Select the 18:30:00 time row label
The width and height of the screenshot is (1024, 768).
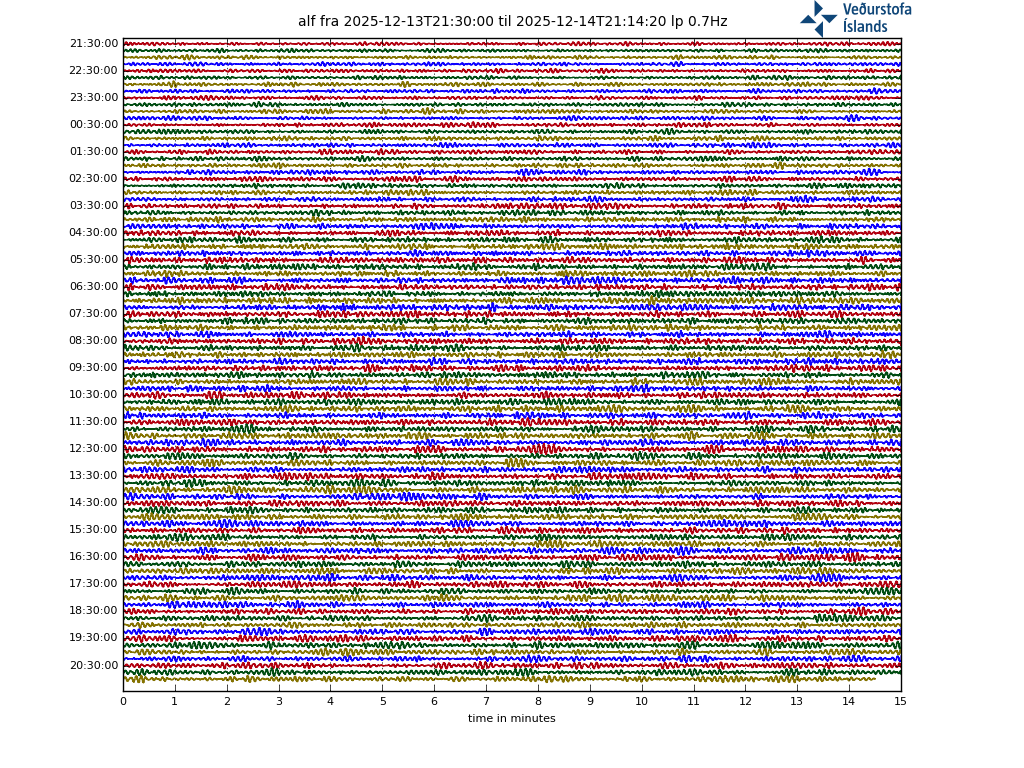[x=93, y=611]
